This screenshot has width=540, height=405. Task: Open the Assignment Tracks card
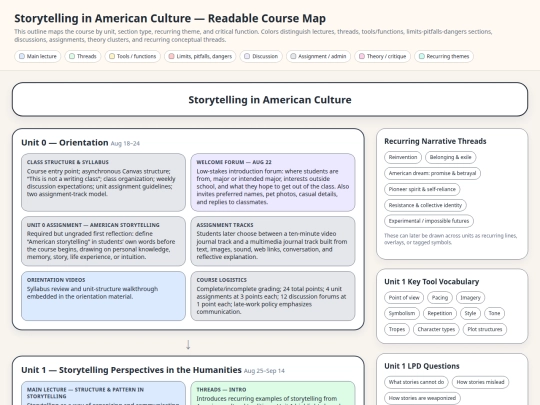pos(273,241)
